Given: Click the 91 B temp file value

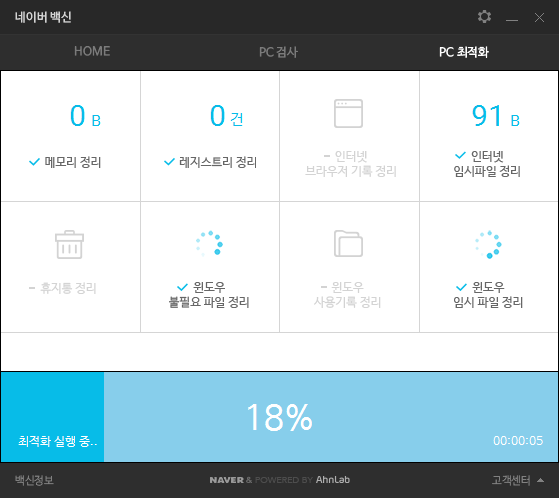Looking at the screenshot, I should coord(496,116).
